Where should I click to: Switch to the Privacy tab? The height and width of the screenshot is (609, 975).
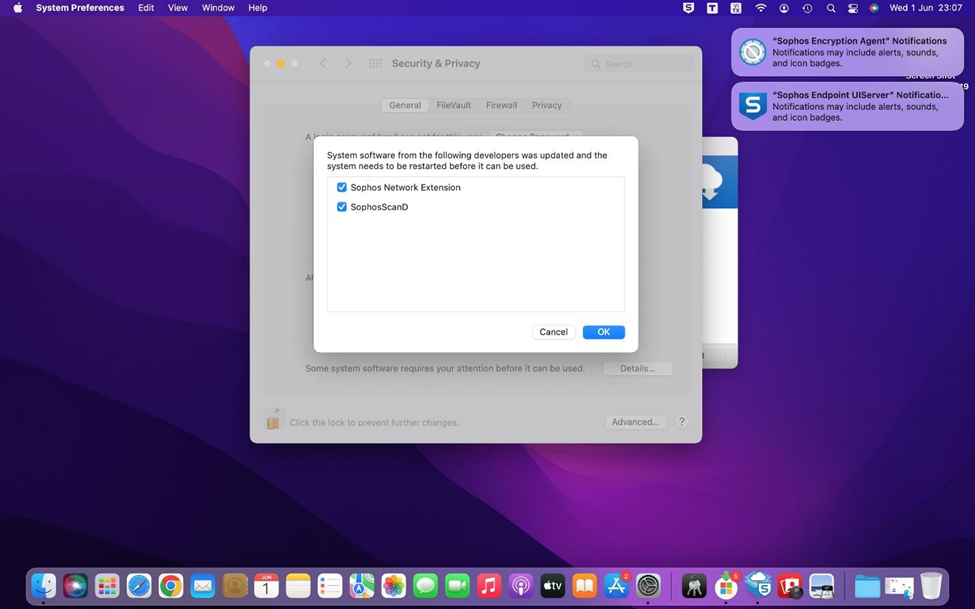click(547, 105)
